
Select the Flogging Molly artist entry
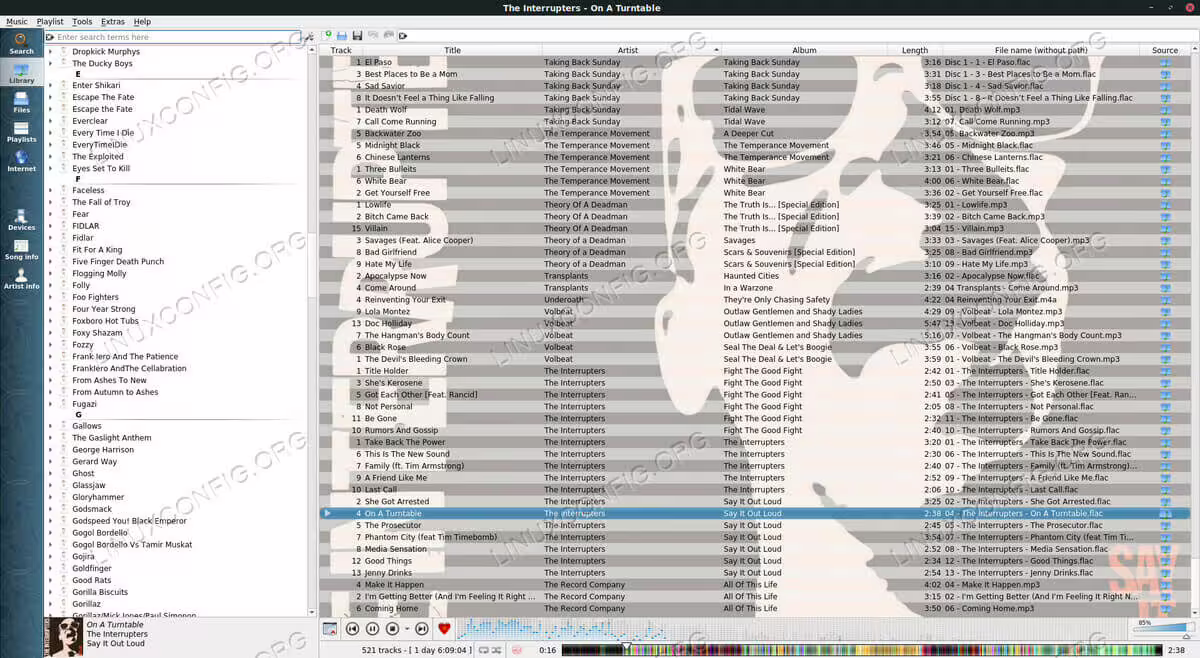point(99,273)
